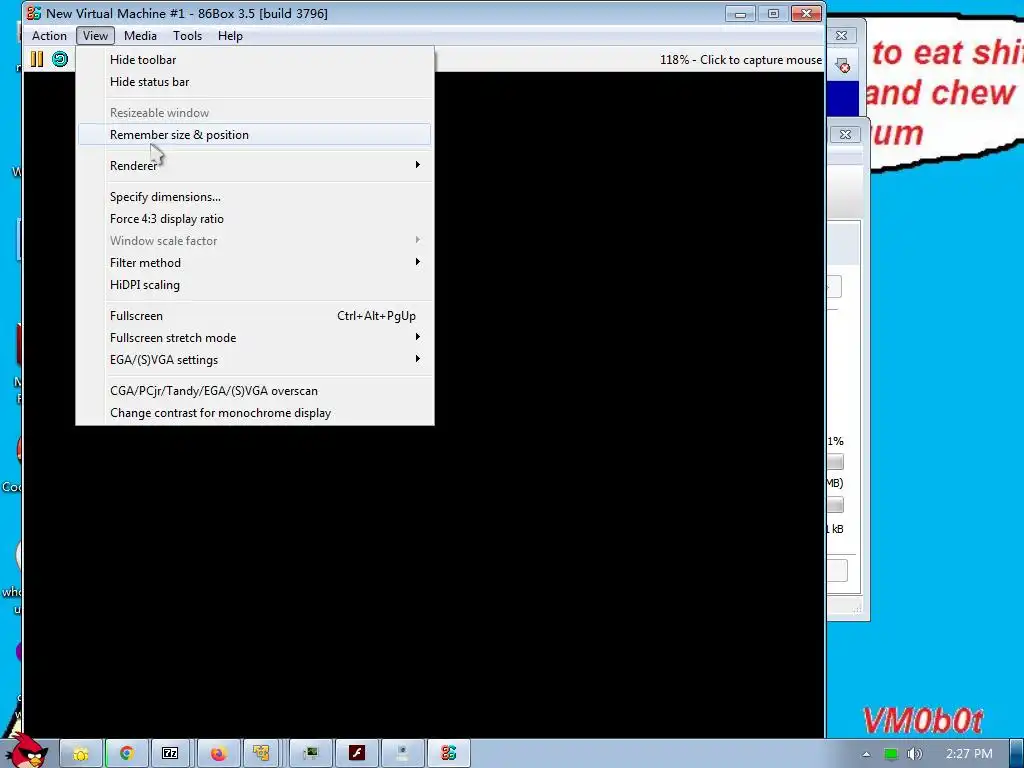Expand Fullscreen stretch mode submenu
The image size is (1024, 768).
tap(255, 338)
